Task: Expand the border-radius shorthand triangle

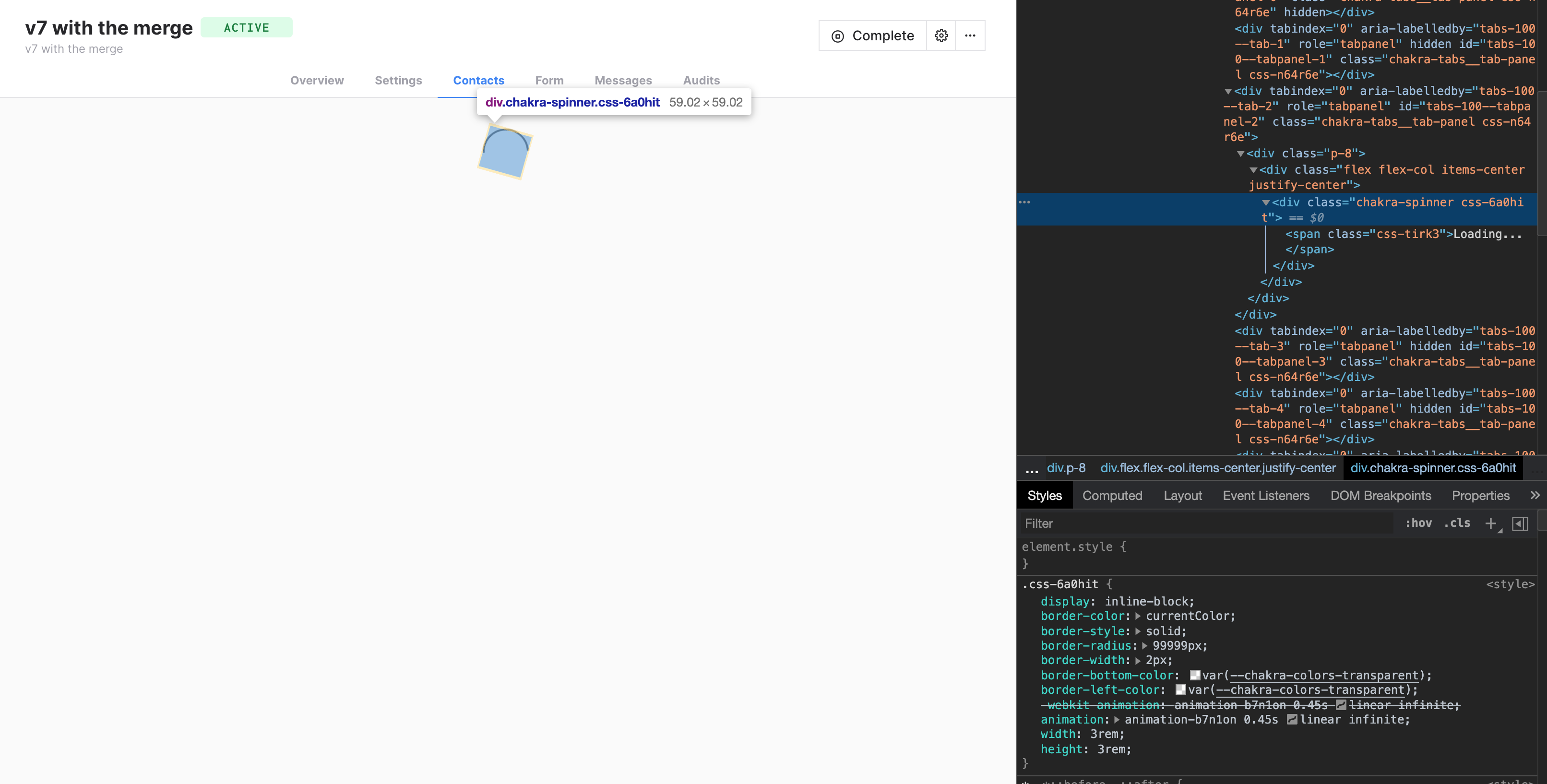Action: tap(1144, 646)
